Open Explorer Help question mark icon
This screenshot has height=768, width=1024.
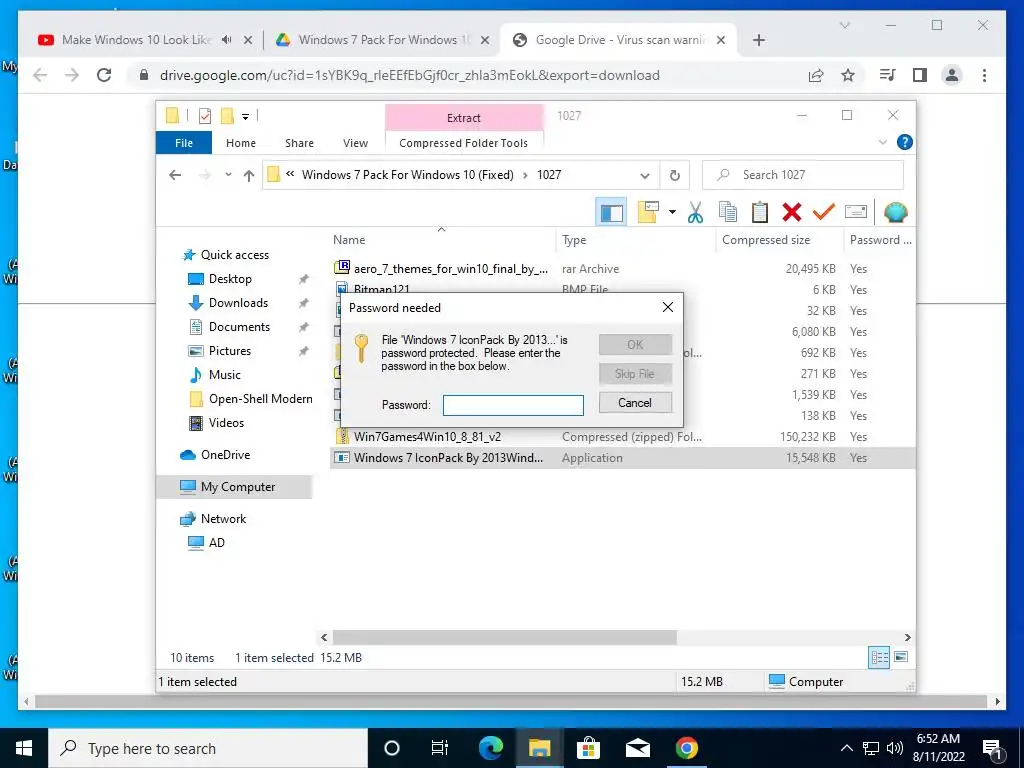tap(904, 142)
